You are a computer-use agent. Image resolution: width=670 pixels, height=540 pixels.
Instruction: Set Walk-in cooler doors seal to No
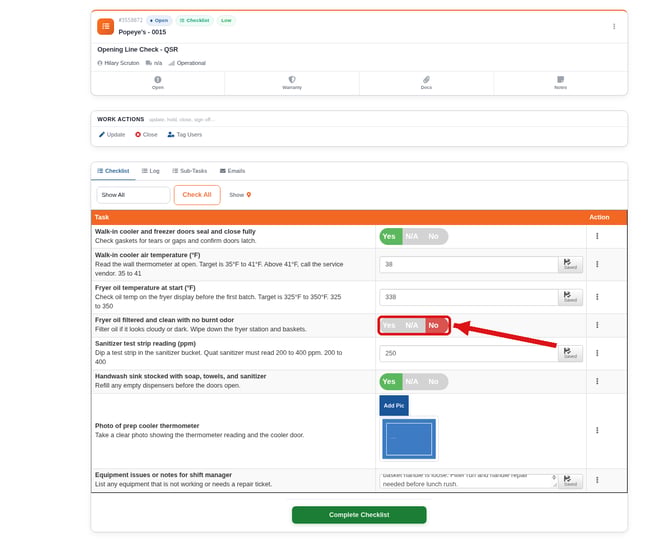pos(434,236)
